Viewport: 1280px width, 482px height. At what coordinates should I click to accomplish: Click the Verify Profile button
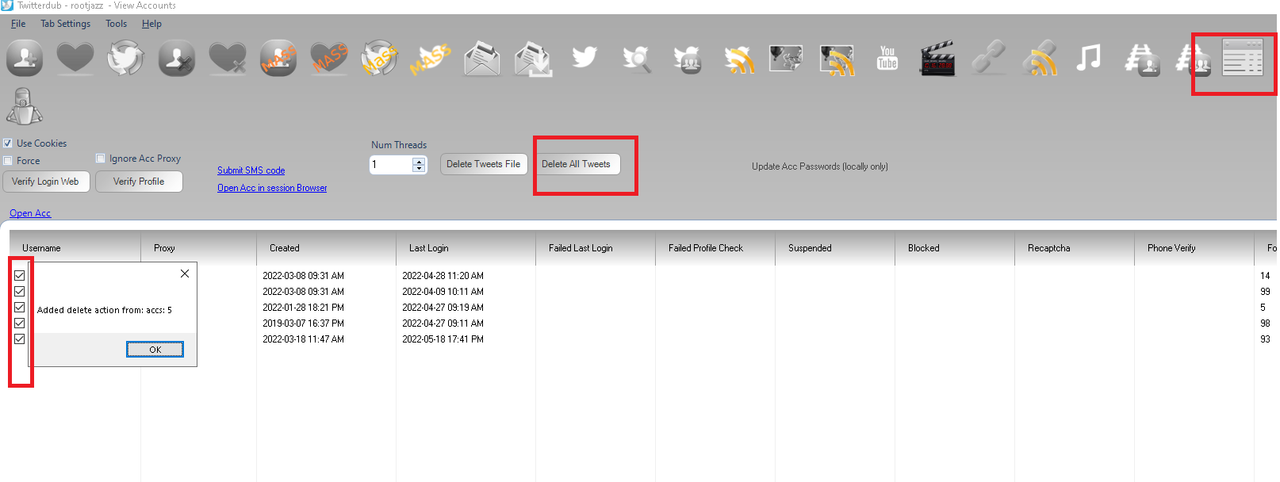click(x=139, y=181)
